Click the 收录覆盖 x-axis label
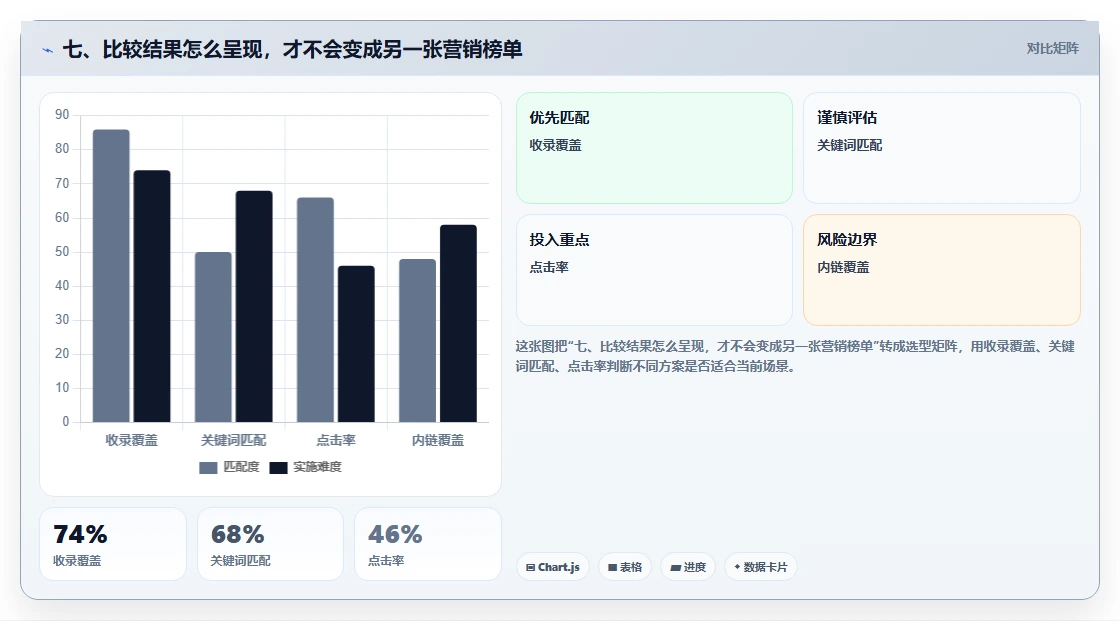Viewport: 1120px width, 621px height. pyautogui.click(x=131, y=440)
